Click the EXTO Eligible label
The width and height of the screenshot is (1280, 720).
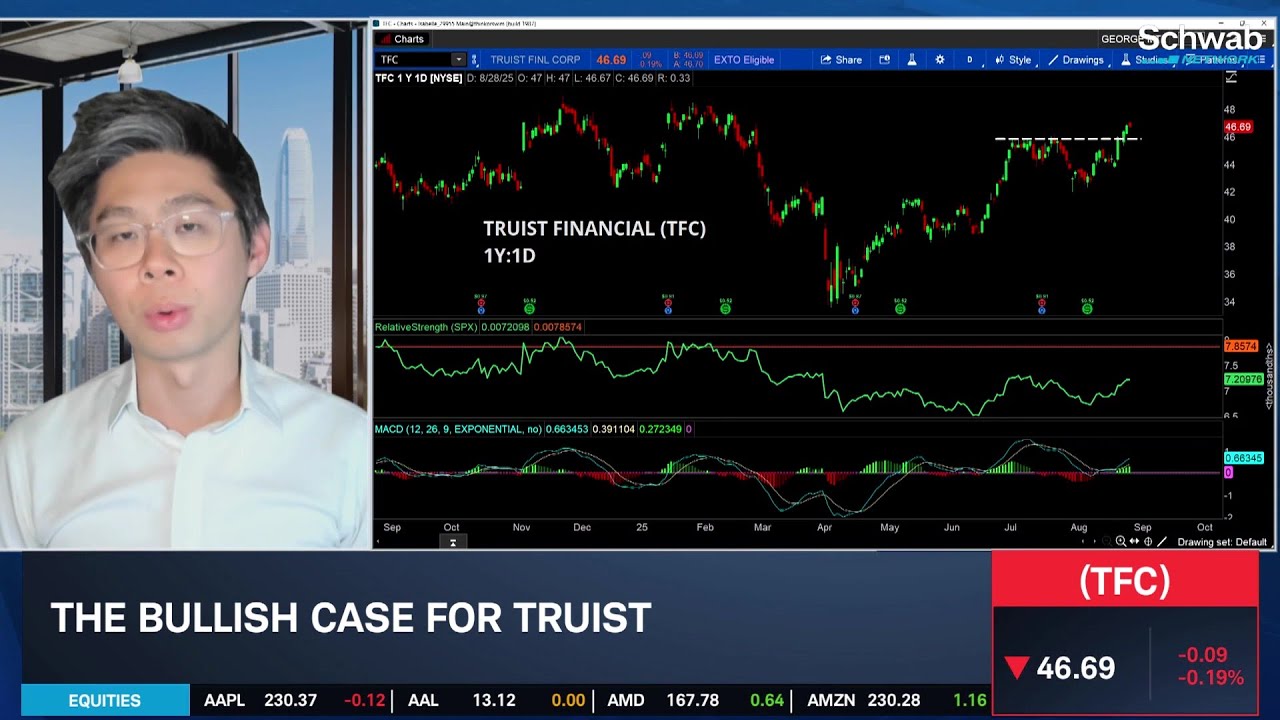coord(744,60)
